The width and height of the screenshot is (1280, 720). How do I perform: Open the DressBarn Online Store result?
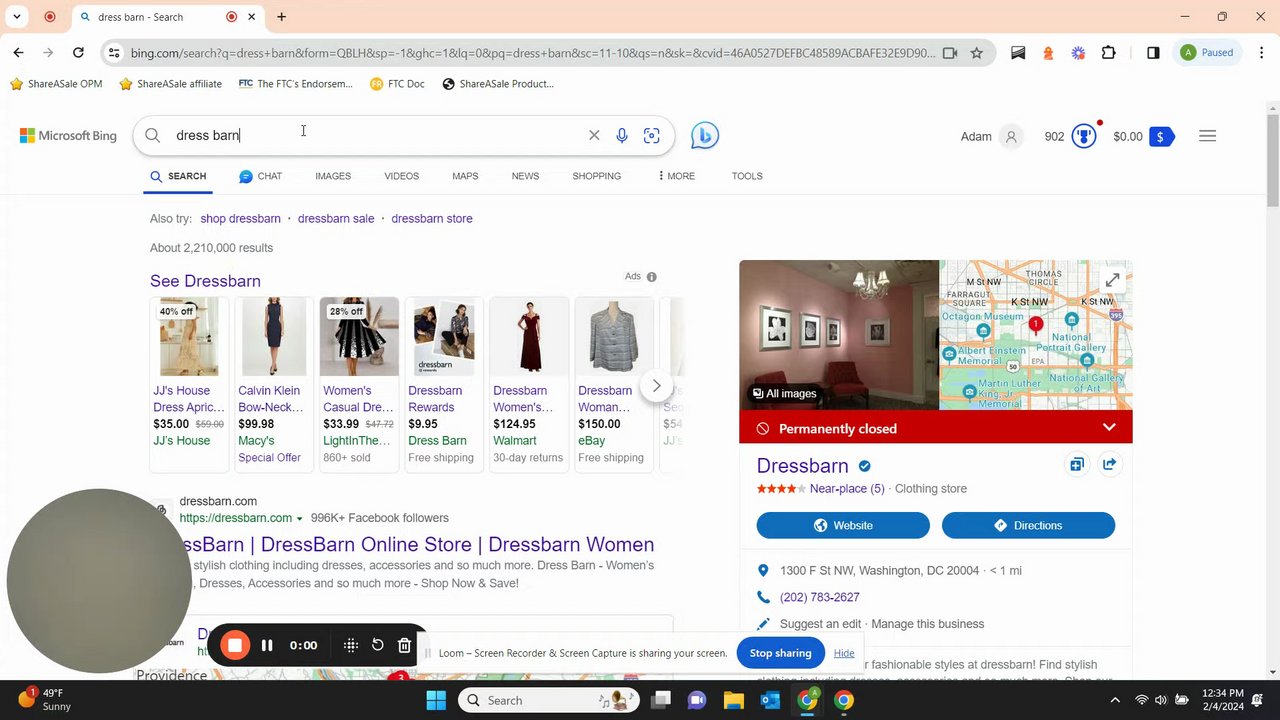coord(415,545)
